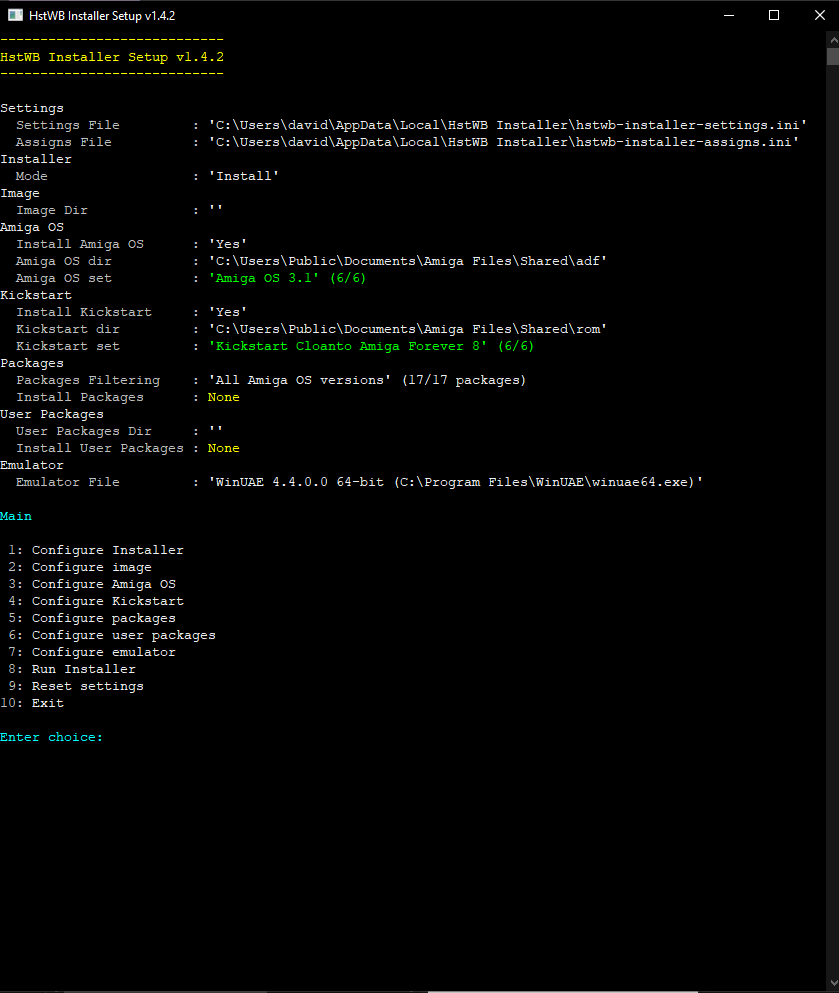839x993 pixels.
Task: Click menu option '4: Configure Kickstart'
Action: 96,602
